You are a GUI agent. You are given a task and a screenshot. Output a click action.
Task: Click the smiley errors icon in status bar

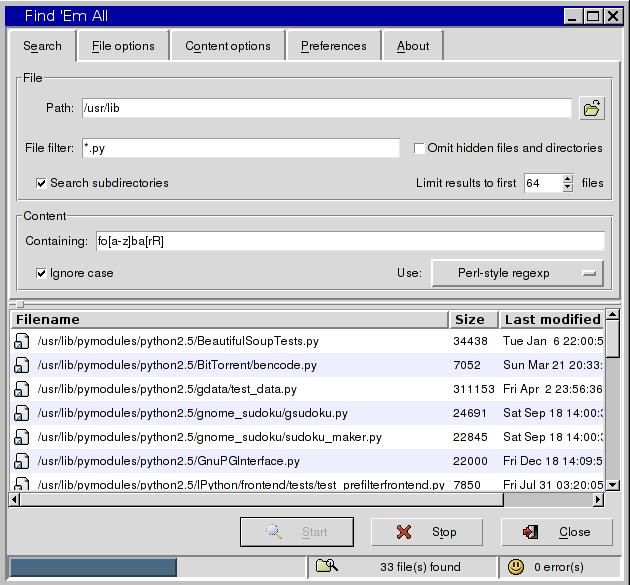[x=516, y=567]
